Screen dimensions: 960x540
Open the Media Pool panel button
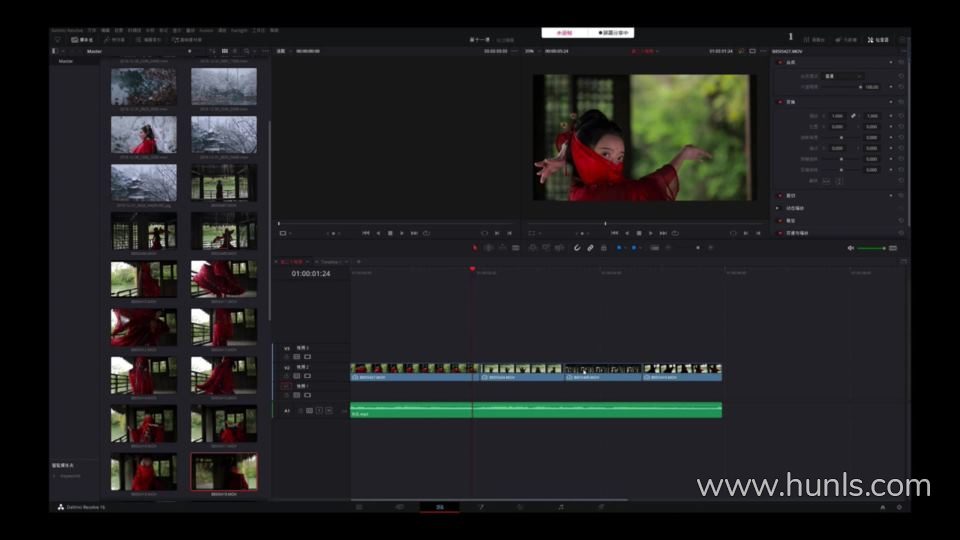coord(82,39)
